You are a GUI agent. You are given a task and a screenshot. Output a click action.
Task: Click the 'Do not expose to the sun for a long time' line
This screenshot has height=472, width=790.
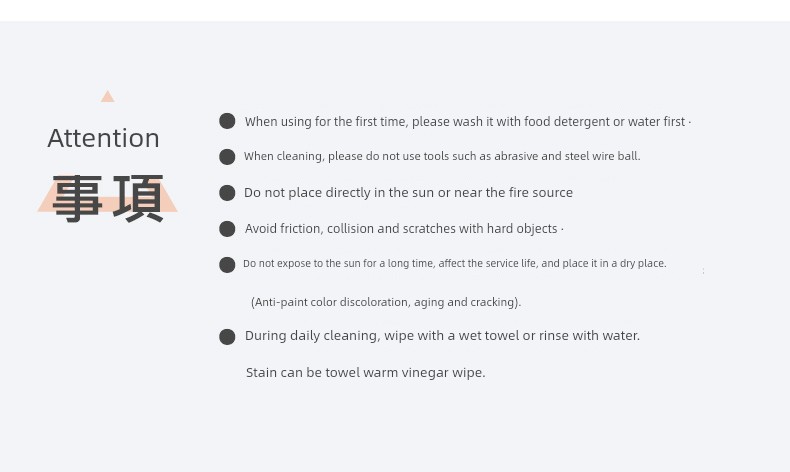[454, 263]
